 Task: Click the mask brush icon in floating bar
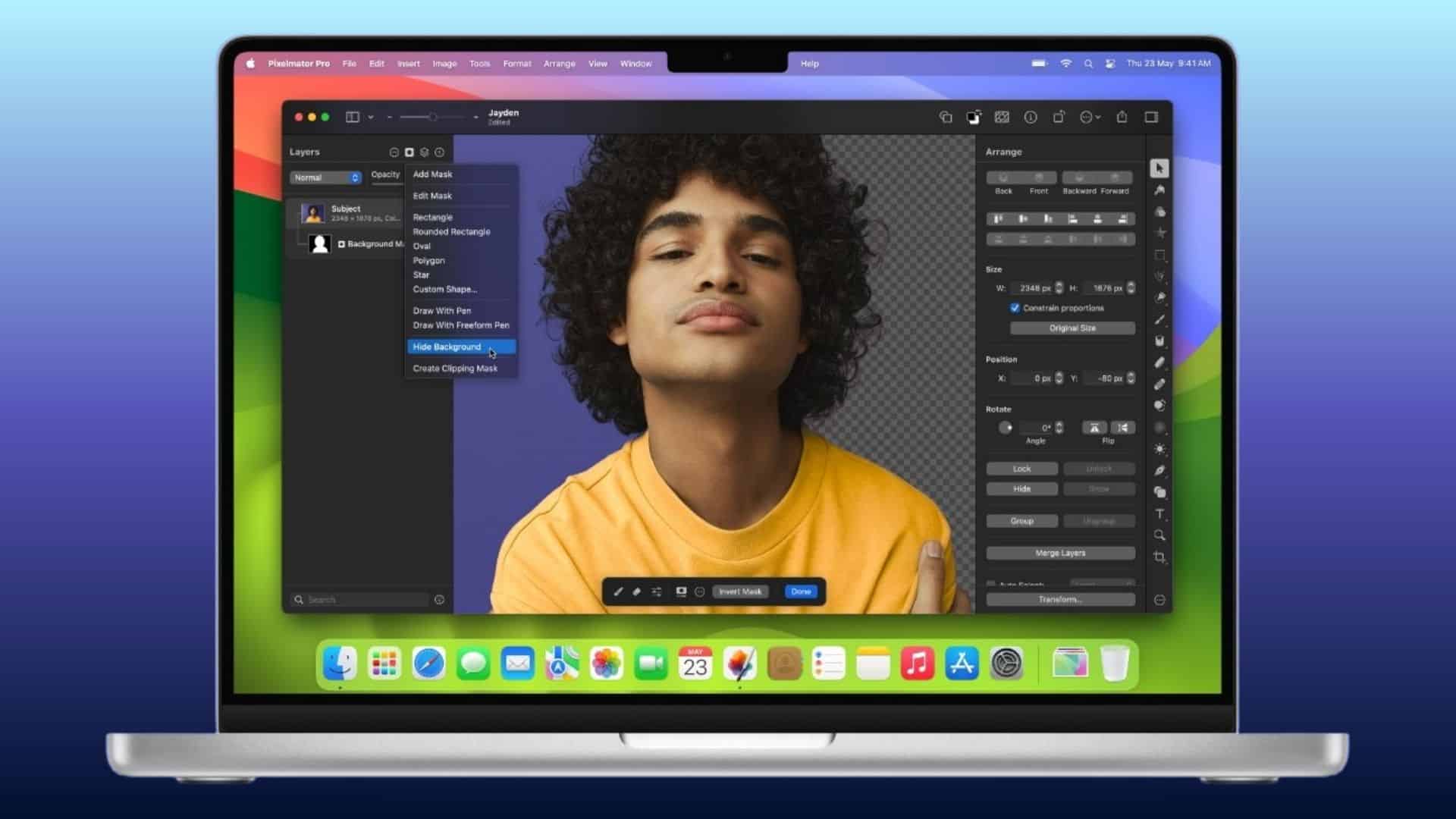click(x=618, y=591)
